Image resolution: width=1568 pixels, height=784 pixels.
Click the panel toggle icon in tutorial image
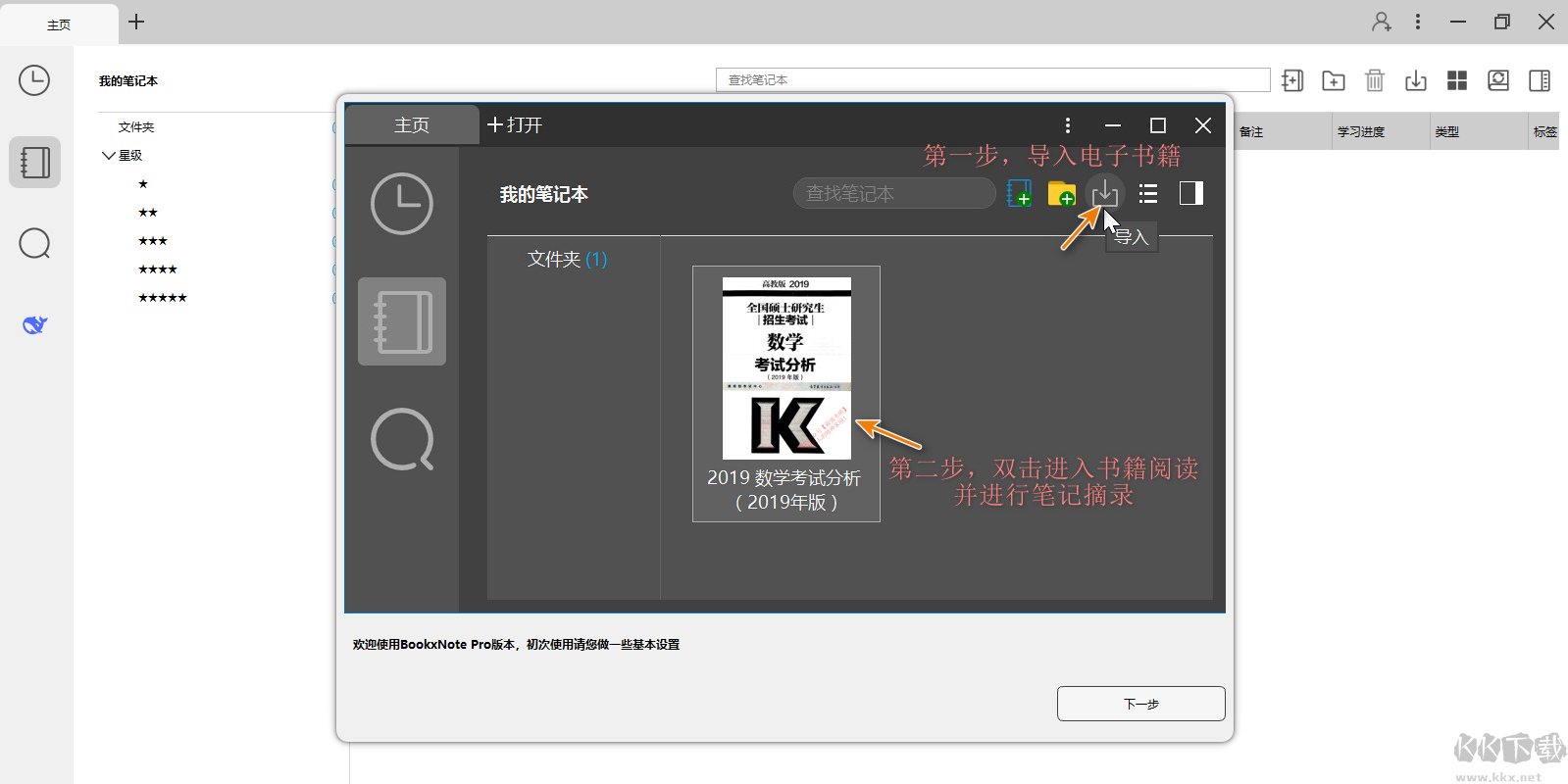click(x=1191, y=193)
